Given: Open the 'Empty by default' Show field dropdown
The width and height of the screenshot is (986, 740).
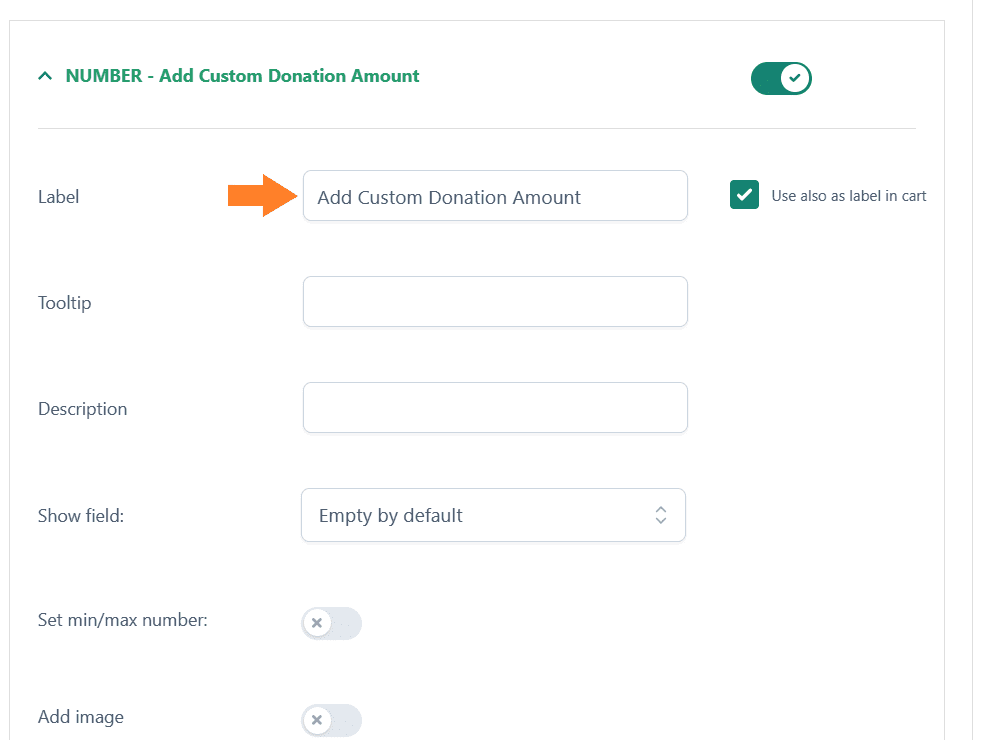Looking at the screenshot, I should (493, 515).
